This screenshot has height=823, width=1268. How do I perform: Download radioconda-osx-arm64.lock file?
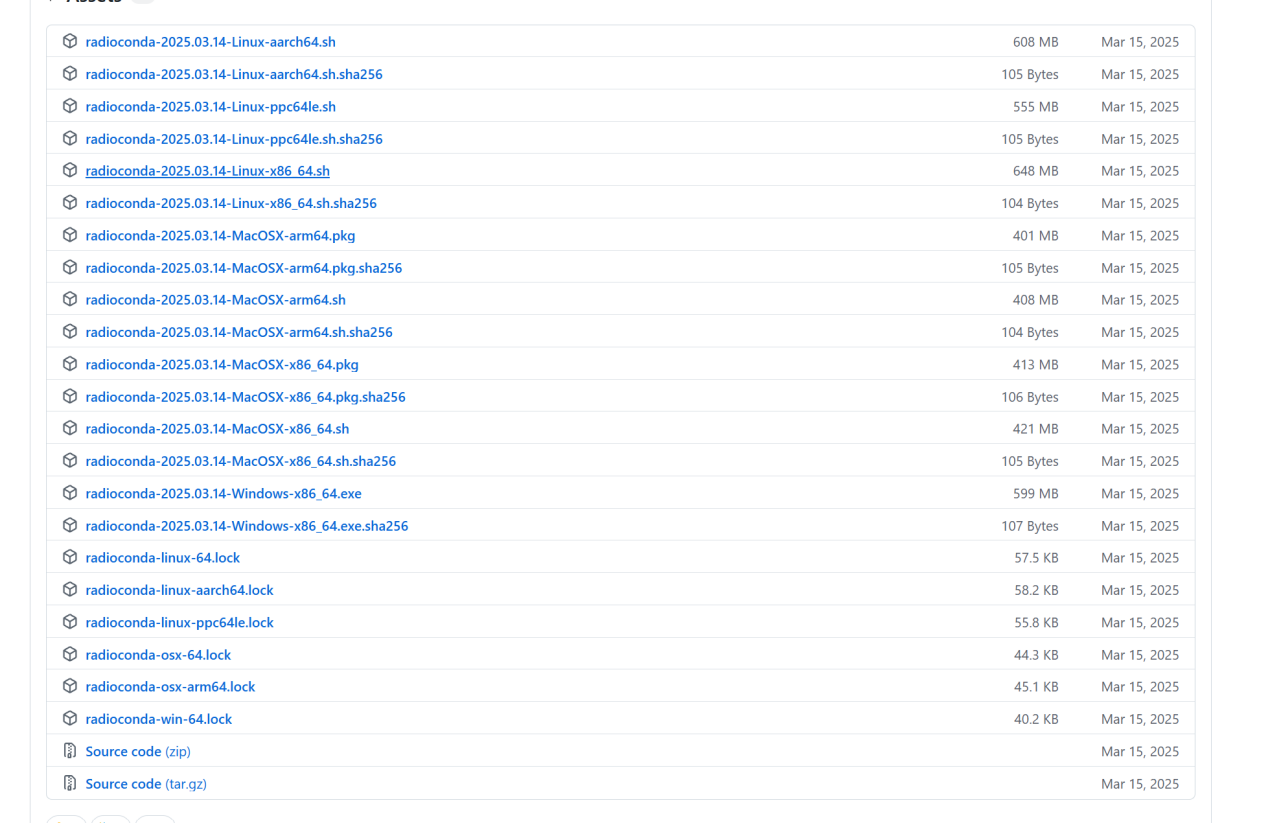(170, 687)
